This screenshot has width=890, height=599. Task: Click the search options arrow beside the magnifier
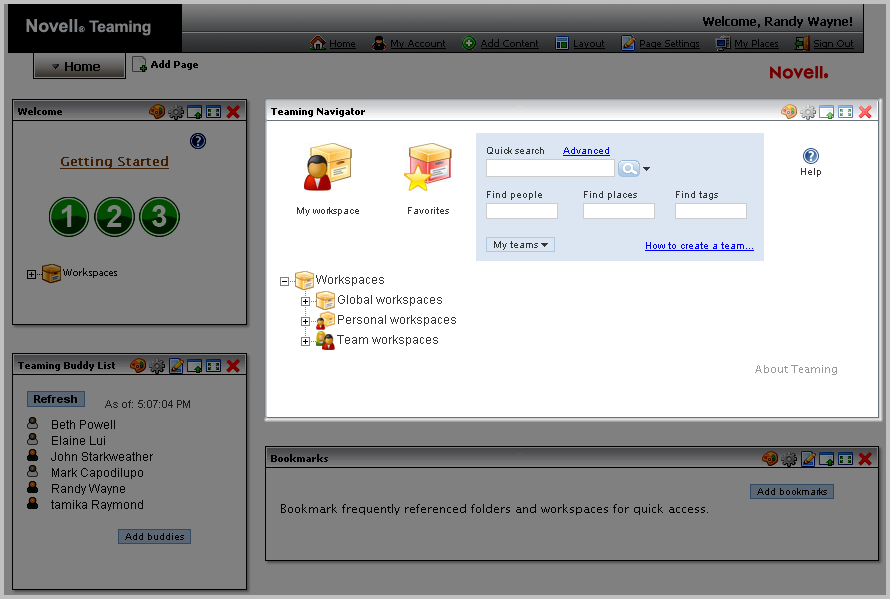click(x=647, y=170)
